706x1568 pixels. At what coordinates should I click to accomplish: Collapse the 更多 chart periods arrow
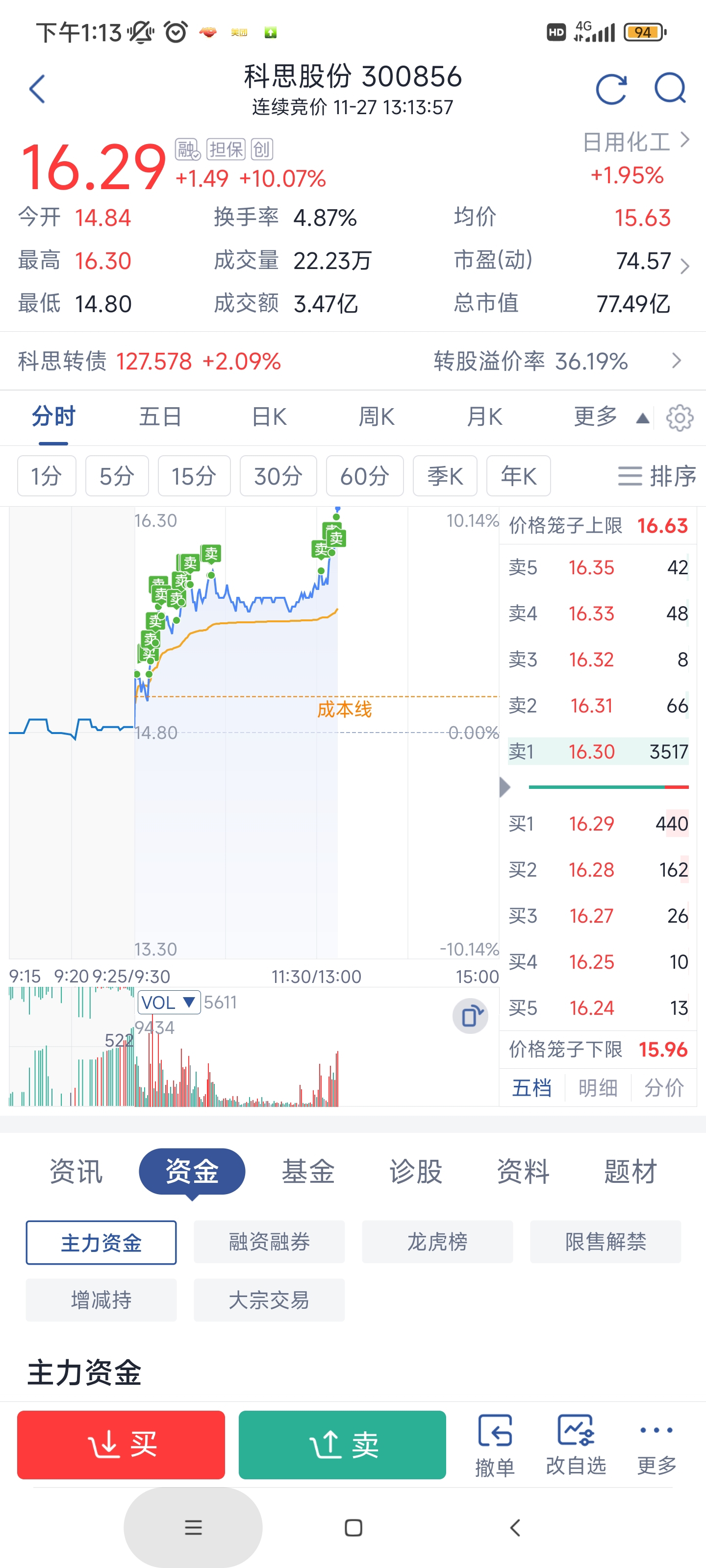pos(642,418)
